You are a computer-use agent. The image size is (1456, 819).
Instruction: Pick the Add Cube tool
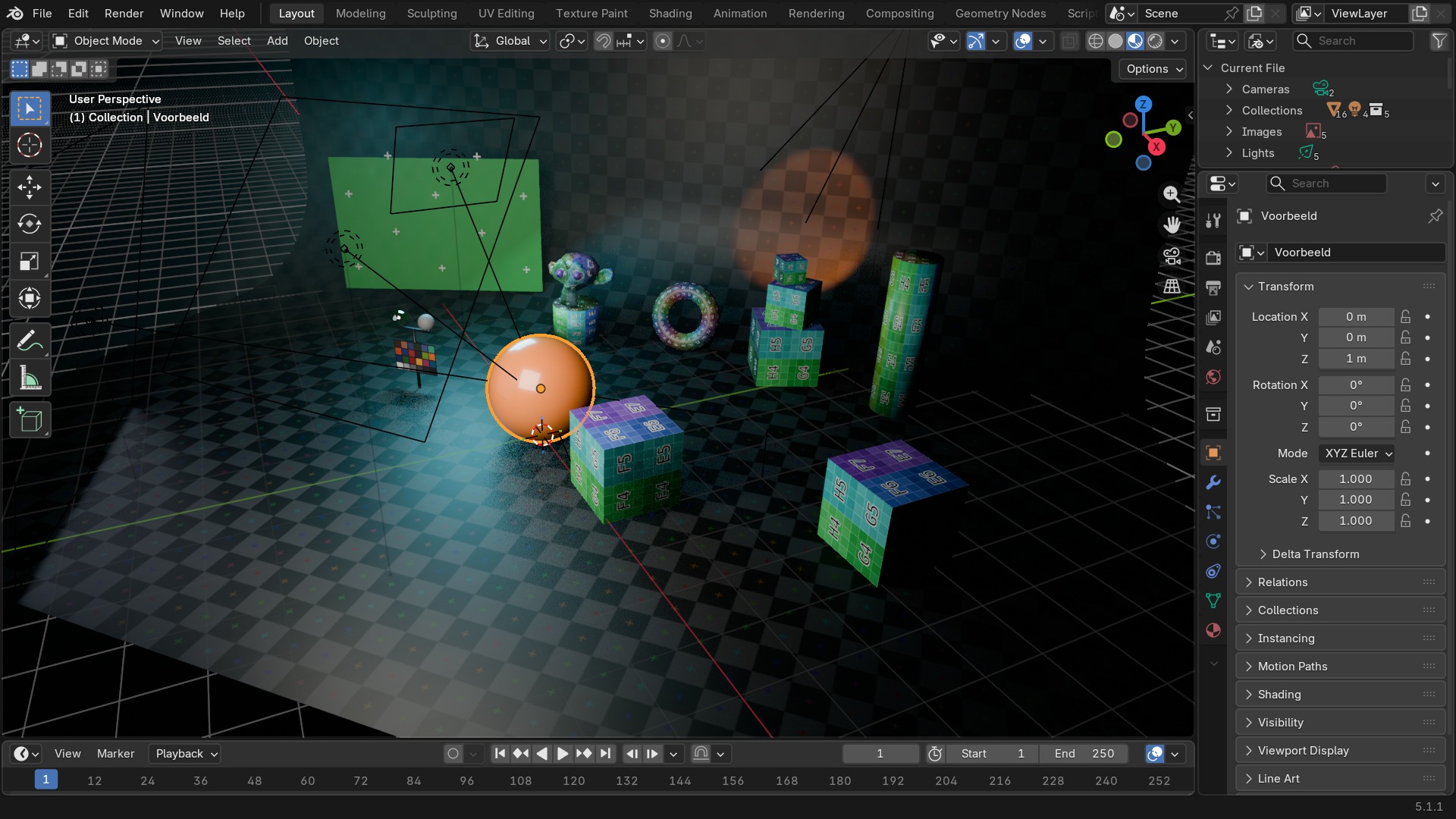pyautogui.click(x=30, y=420)
